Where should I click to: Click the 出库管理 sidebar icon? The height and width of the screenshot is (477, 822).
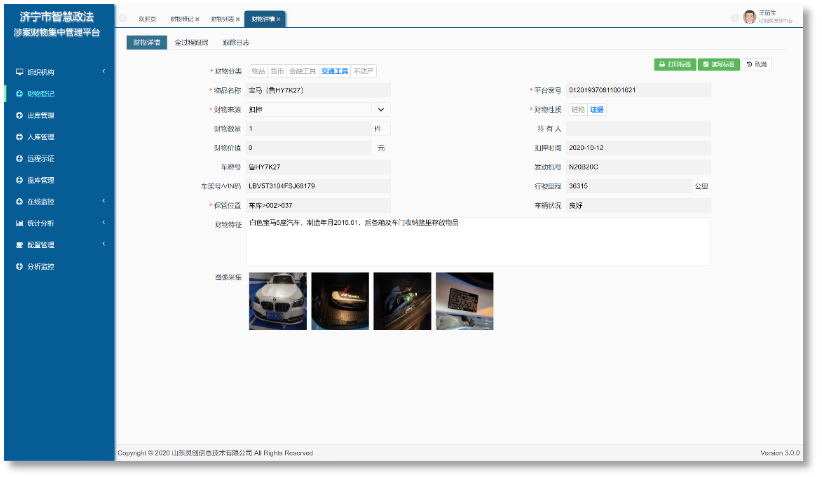[20, 115]
